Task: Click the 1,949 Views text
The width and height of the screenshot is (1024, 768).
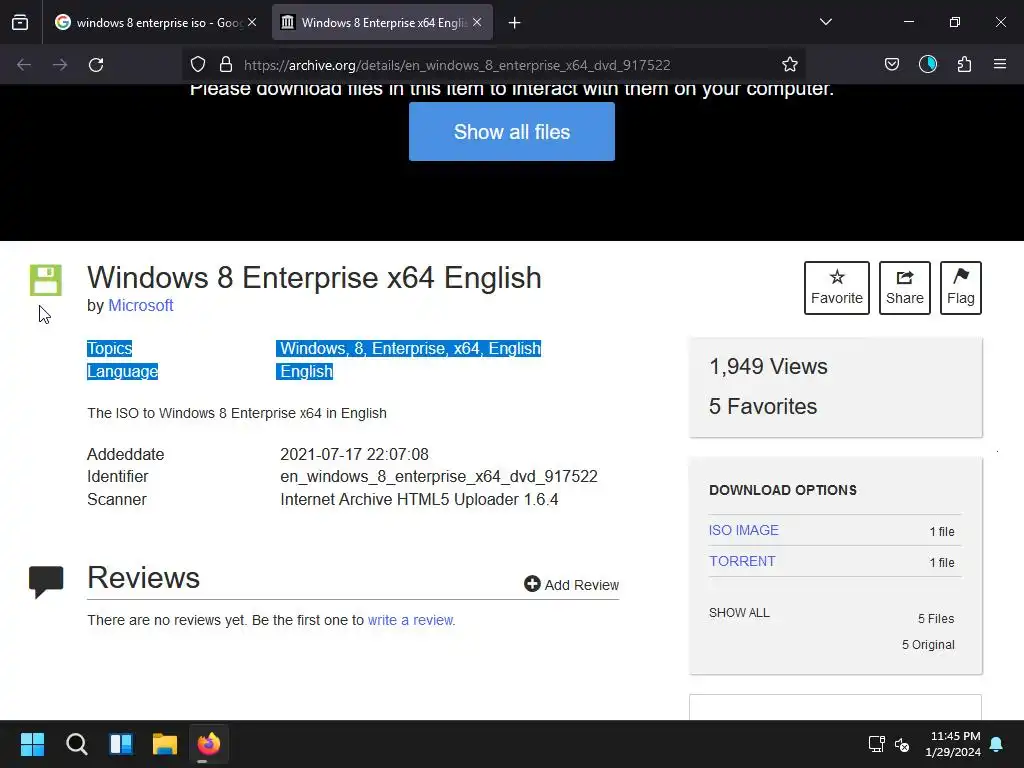Action: tap(768, 366)
